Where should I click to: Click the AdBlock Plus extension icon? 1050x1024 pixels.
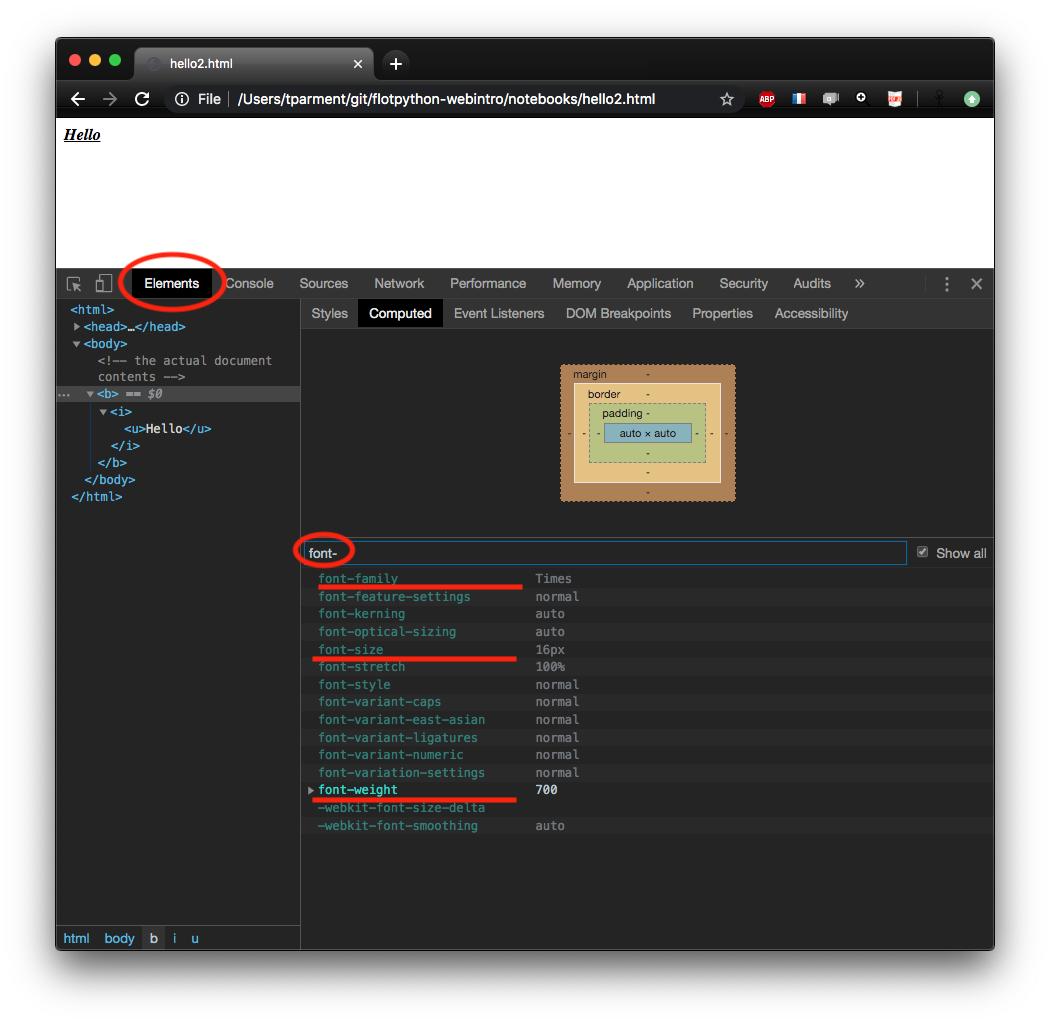coord(766,98)
